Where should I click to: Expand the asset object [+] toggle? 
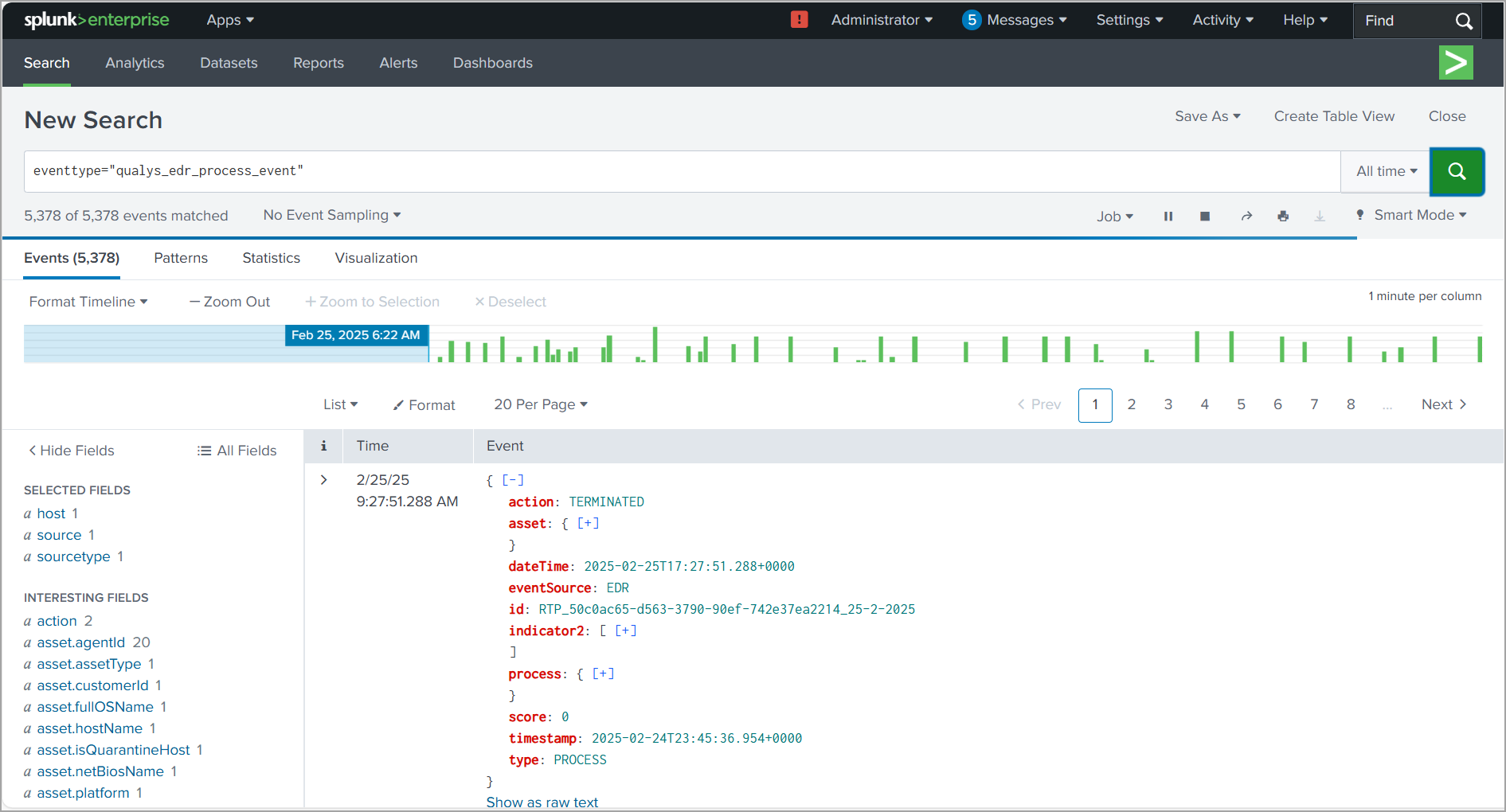pyautogui.click(x=588, y=523)
